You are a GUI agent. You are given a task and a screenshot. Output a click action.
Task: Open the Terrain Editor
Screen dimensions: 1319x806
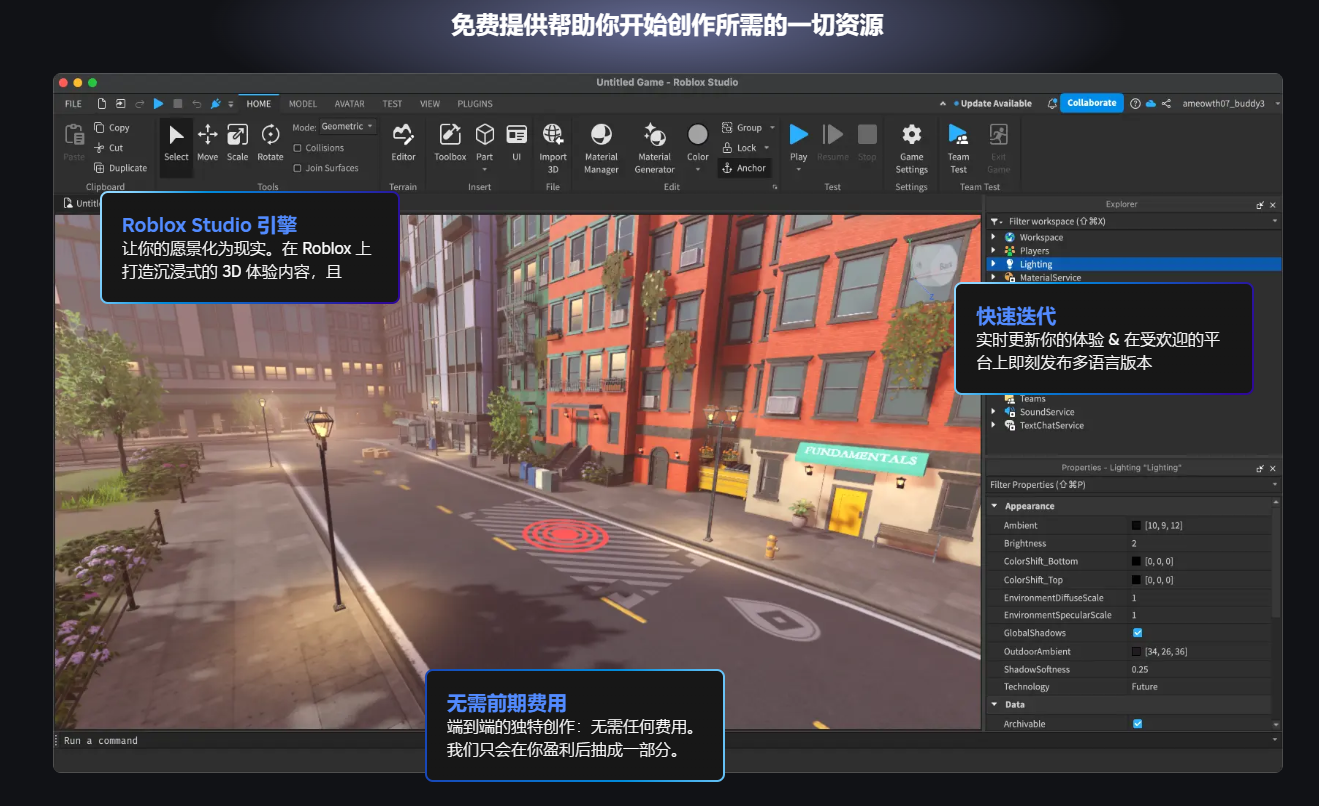pos(403,143)
